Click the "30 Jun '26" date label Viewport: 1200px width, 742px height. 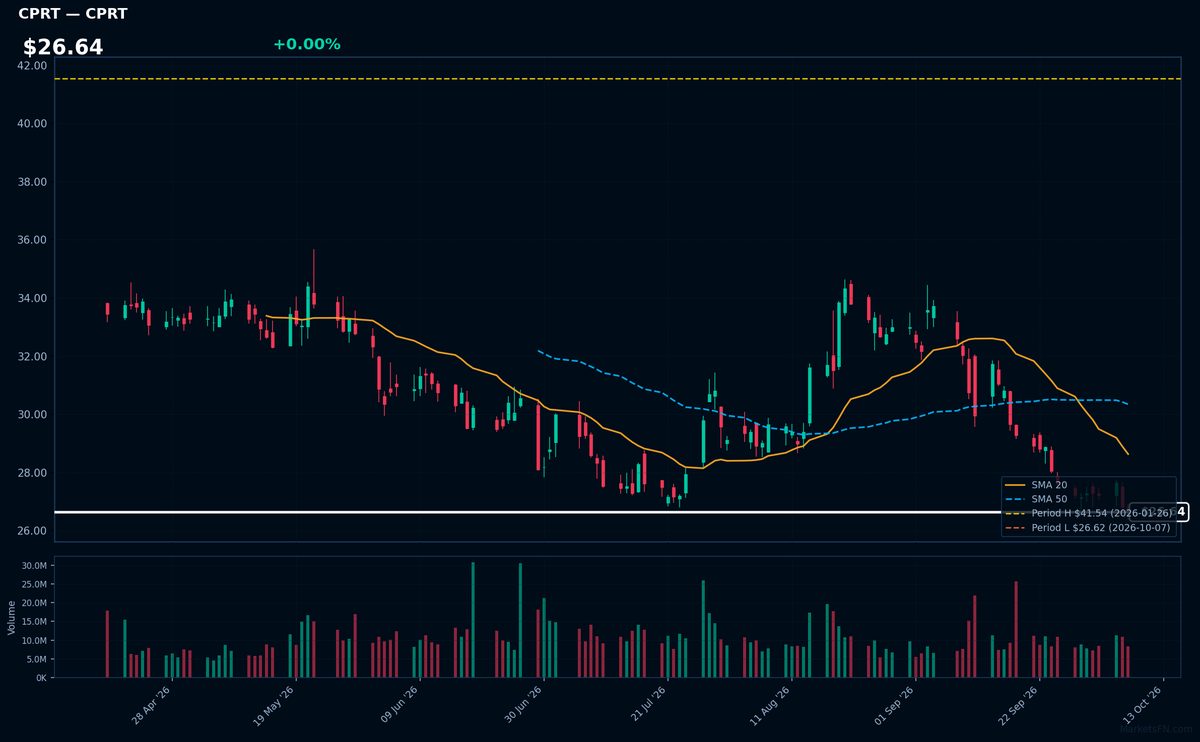522,704
